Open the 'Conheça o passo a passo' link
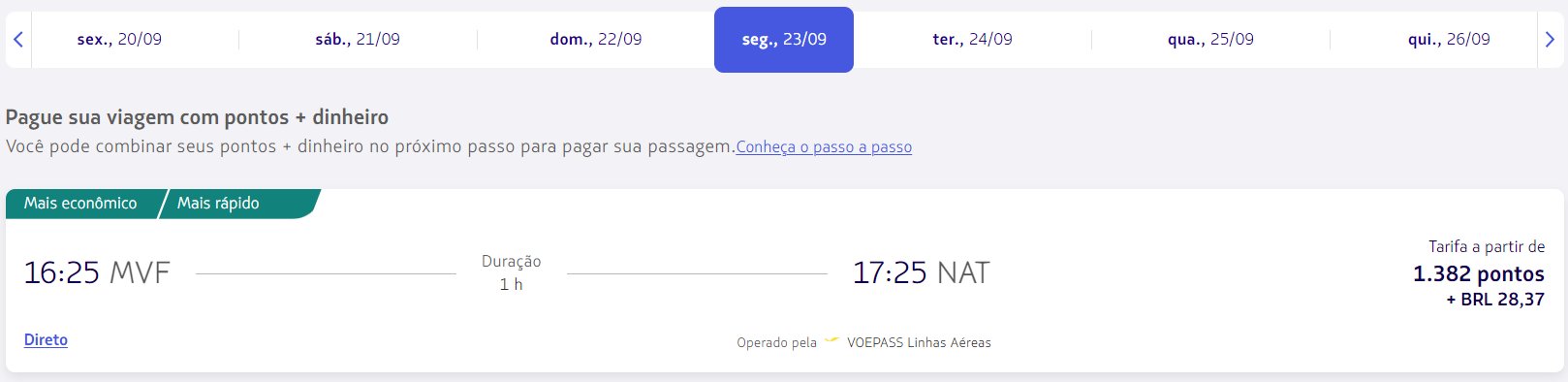 click(824, 147)
